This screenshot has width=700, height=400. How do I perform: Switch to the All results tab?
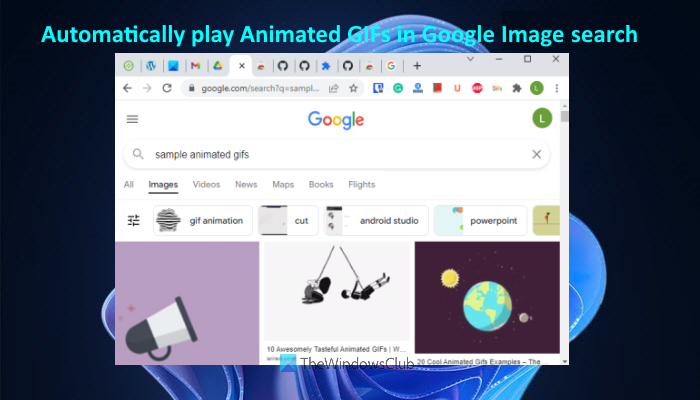pyautogui.click(x=129, y=184)
